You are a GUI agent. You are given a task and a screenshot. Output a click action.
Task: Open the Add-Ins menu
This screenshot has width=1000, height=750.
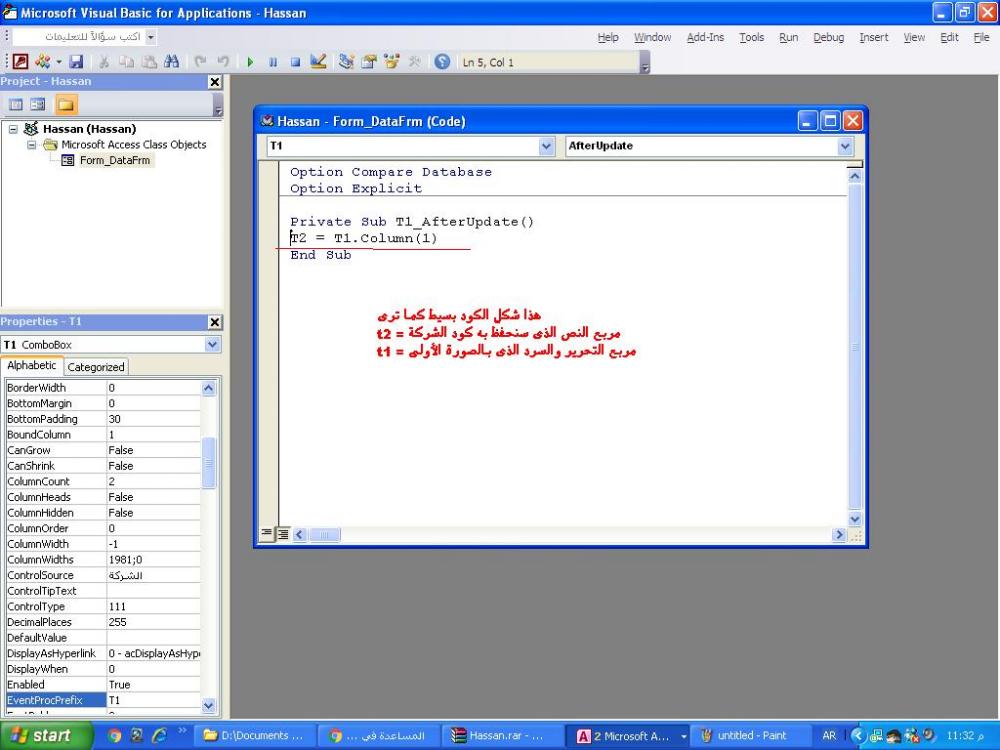(705, 37)
